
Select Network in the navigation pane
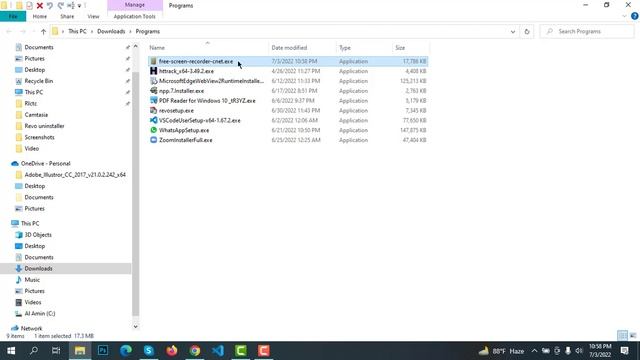pyautogui.click(x=31, y=328)
